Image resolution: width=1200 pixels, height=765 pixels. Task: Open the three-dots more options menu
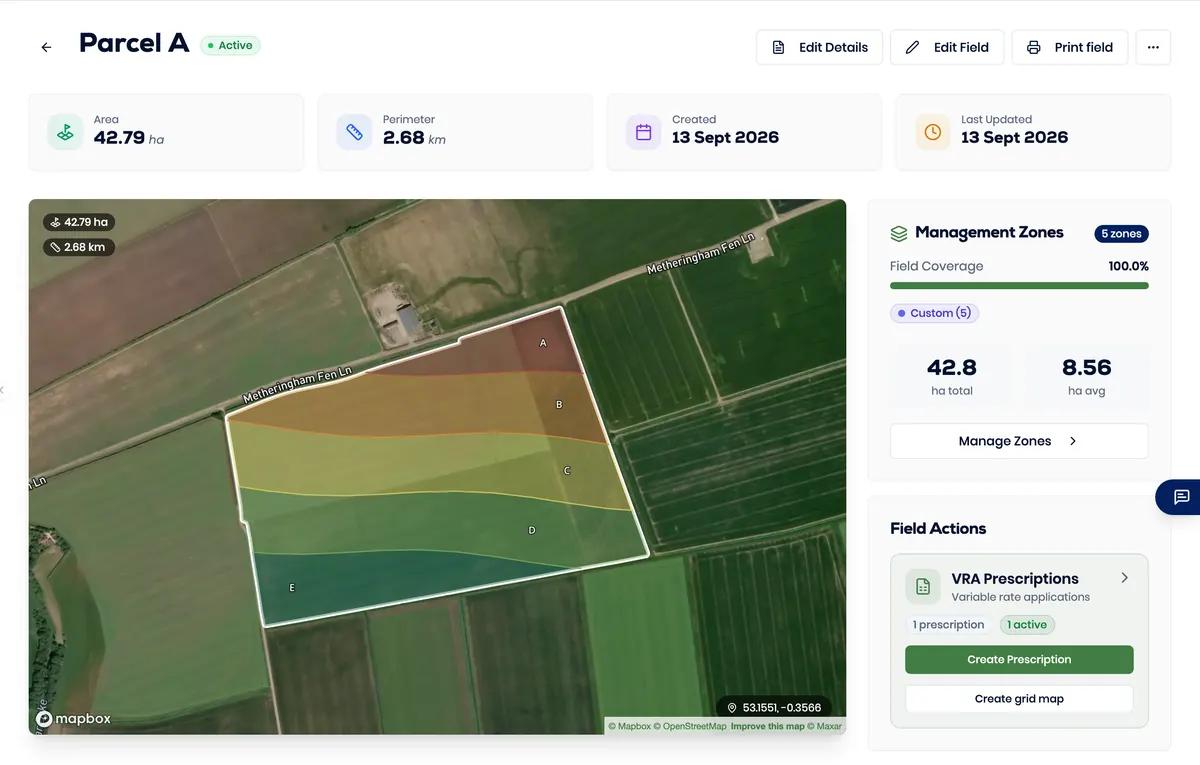[1153, 47]
